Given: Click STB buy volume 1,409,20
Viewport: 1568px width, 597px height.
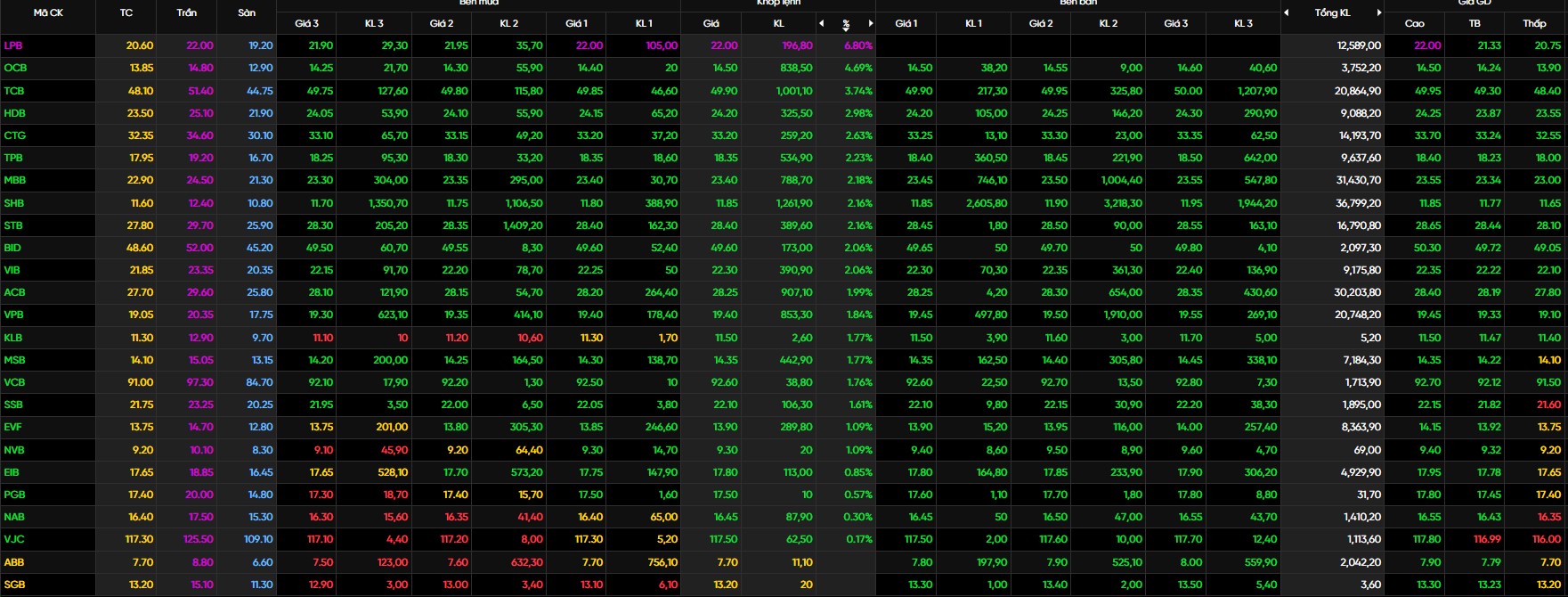Looking at the screenshot, I should [523, 225].
